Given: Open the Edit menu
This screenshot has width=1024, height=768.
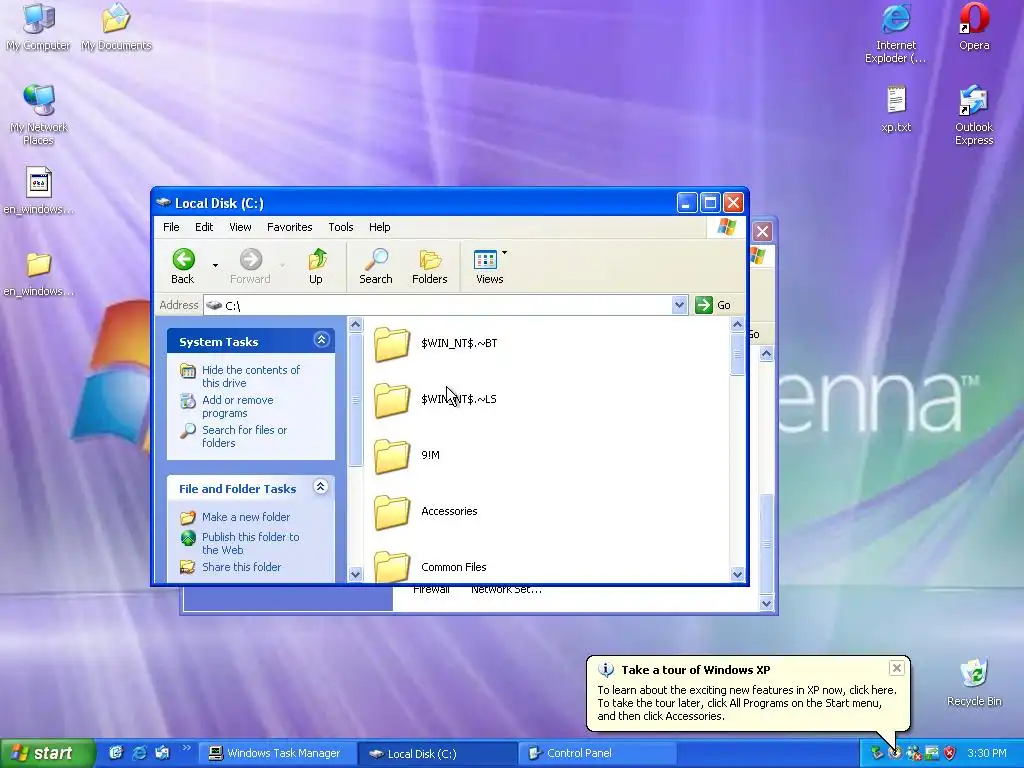Looking at the screenshot, I should click(x=204, y=227).
